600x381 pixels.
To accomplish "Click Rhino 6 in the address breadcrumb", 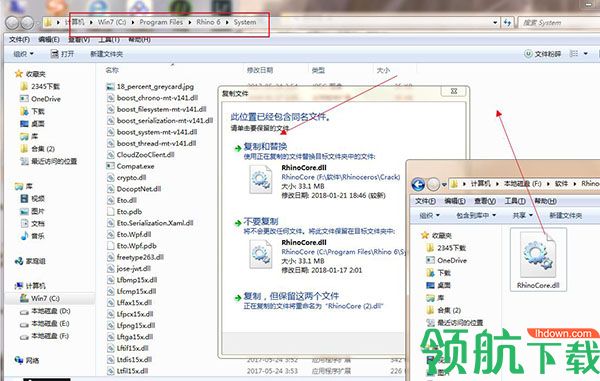I will (209, 22).
